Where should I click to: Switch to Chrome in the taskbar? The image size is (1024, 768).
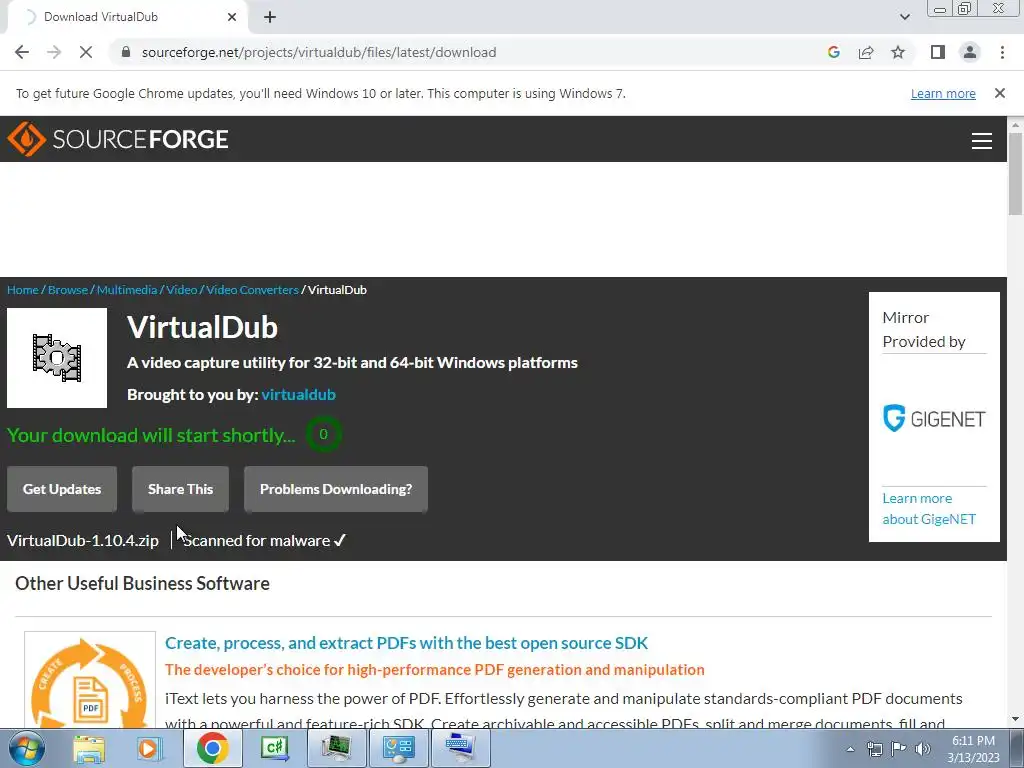(x=212, y=748)
